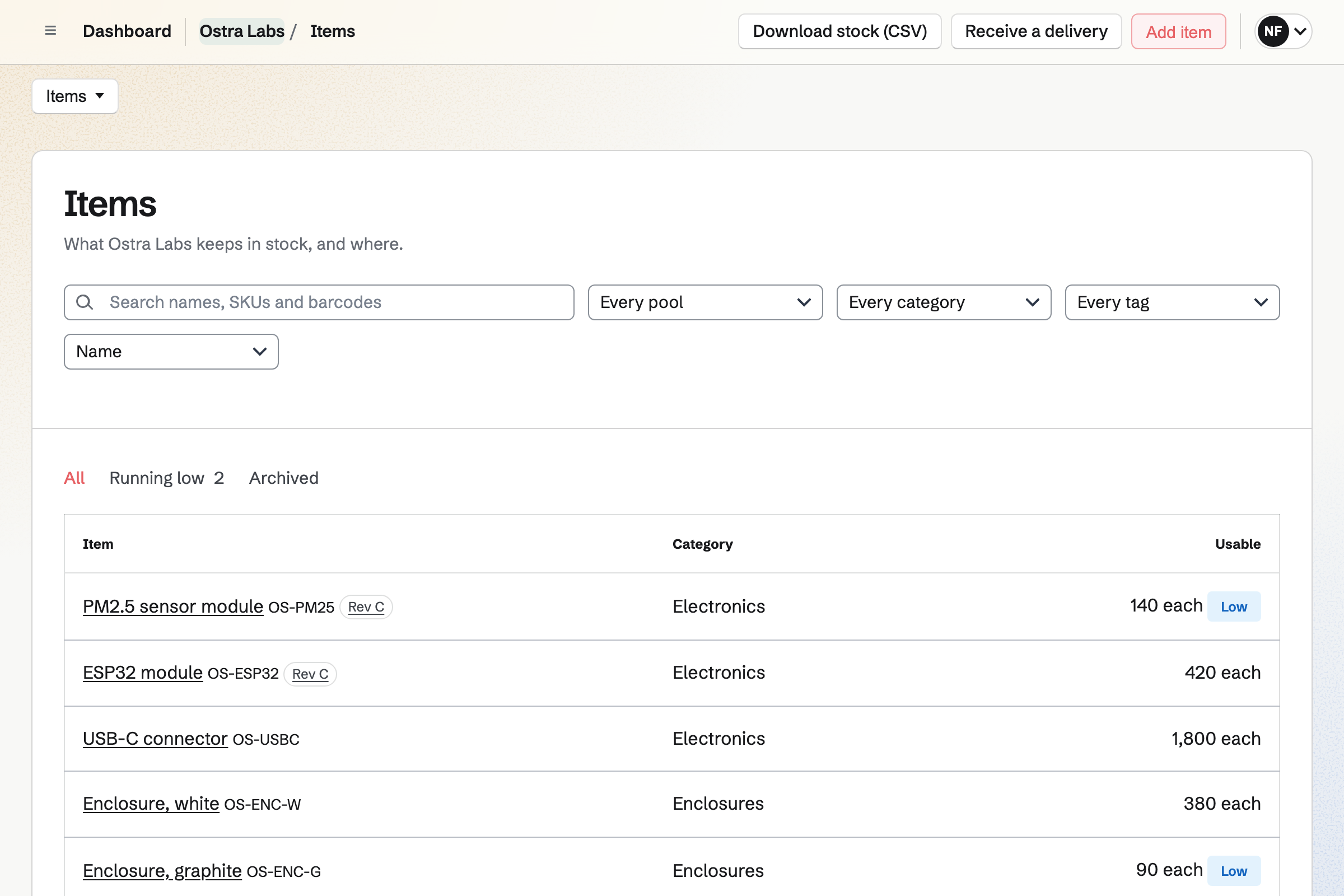Open the Every category filter
This screenshot has height=896, width=1344.
(944, 302)
